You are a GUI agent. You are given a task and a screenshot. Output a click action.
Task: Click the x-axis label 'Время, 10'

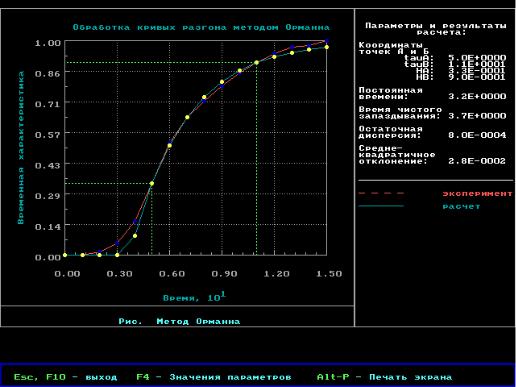(x=194, y=297)
